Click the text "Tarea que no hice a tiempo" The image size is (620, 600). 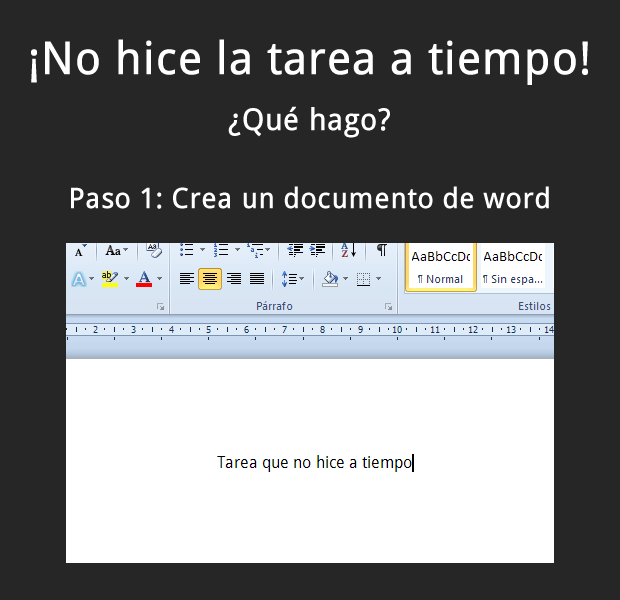tap(315, 462)
